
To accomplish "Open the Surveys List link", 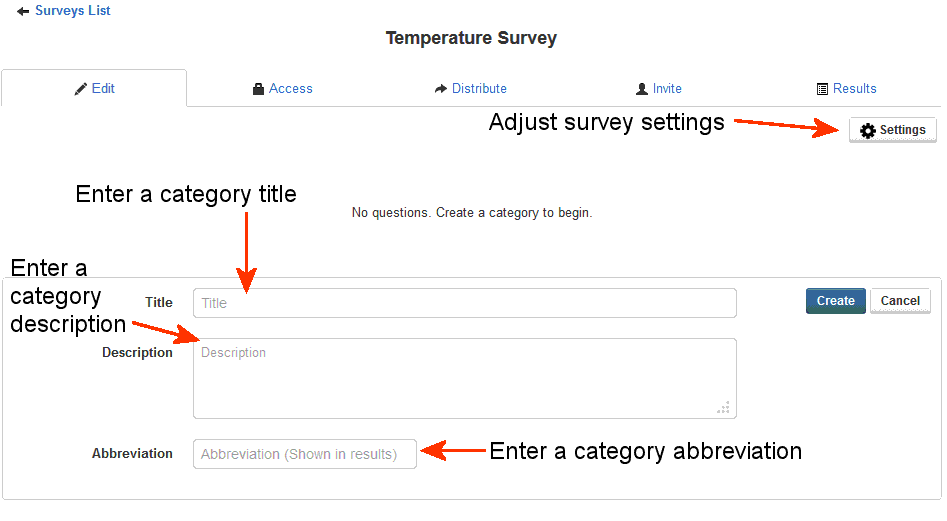I will (72, 11).
